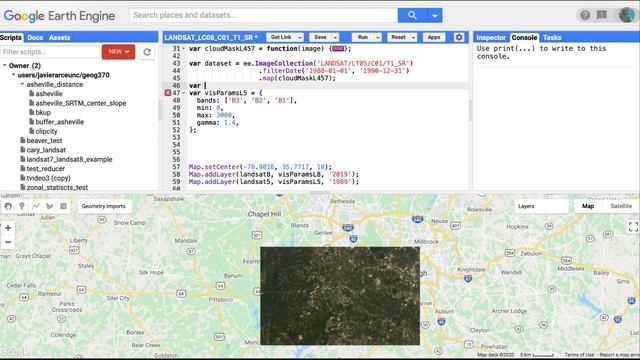Image resolution: width=640 pixels, height=360 pixels.
Task: Switch map to Map view
Action: [588, 206]
